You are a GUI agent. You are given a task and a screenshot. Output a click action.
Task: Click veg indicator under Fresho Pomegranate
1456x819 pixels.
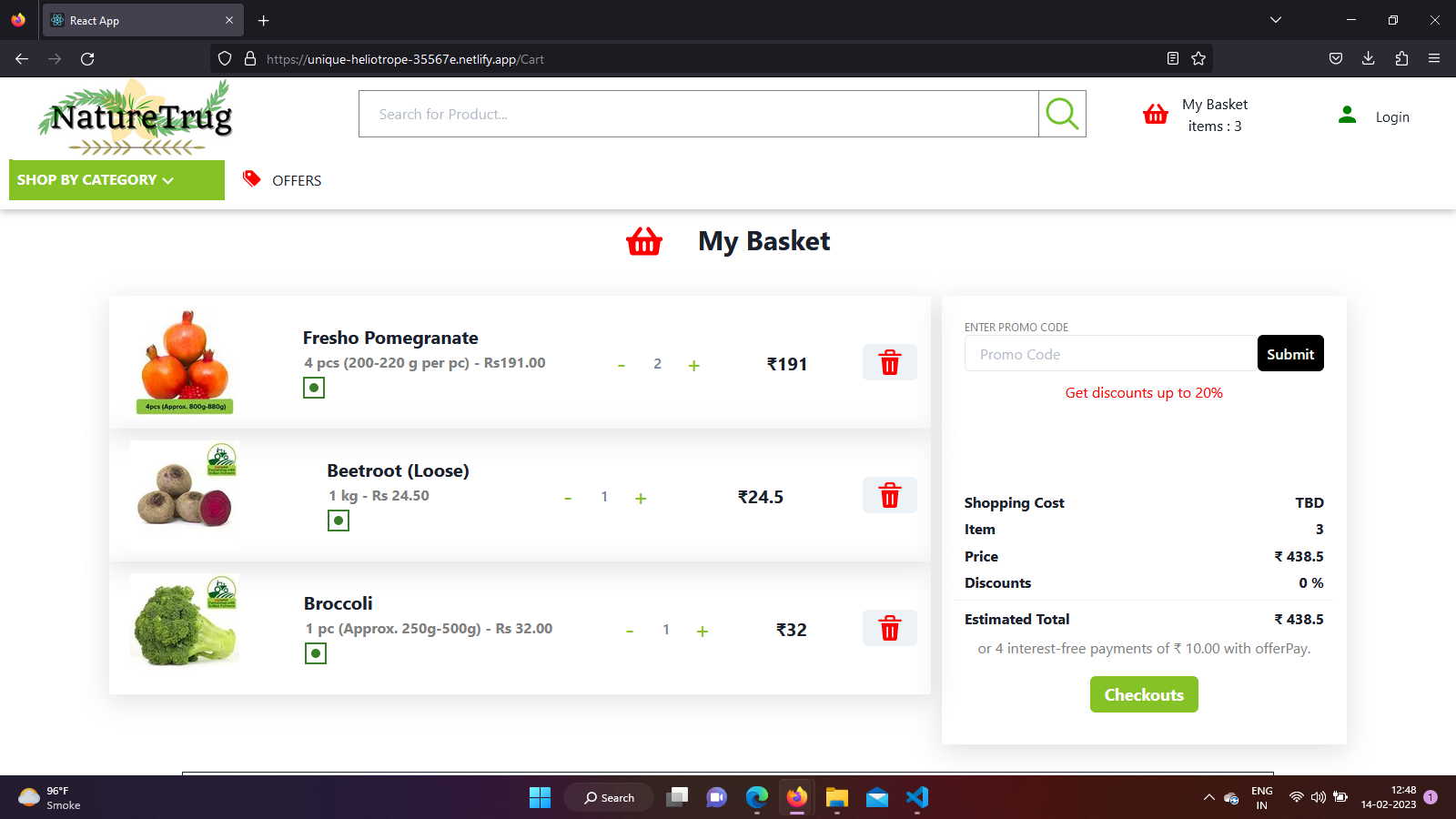tap(314, 388)
